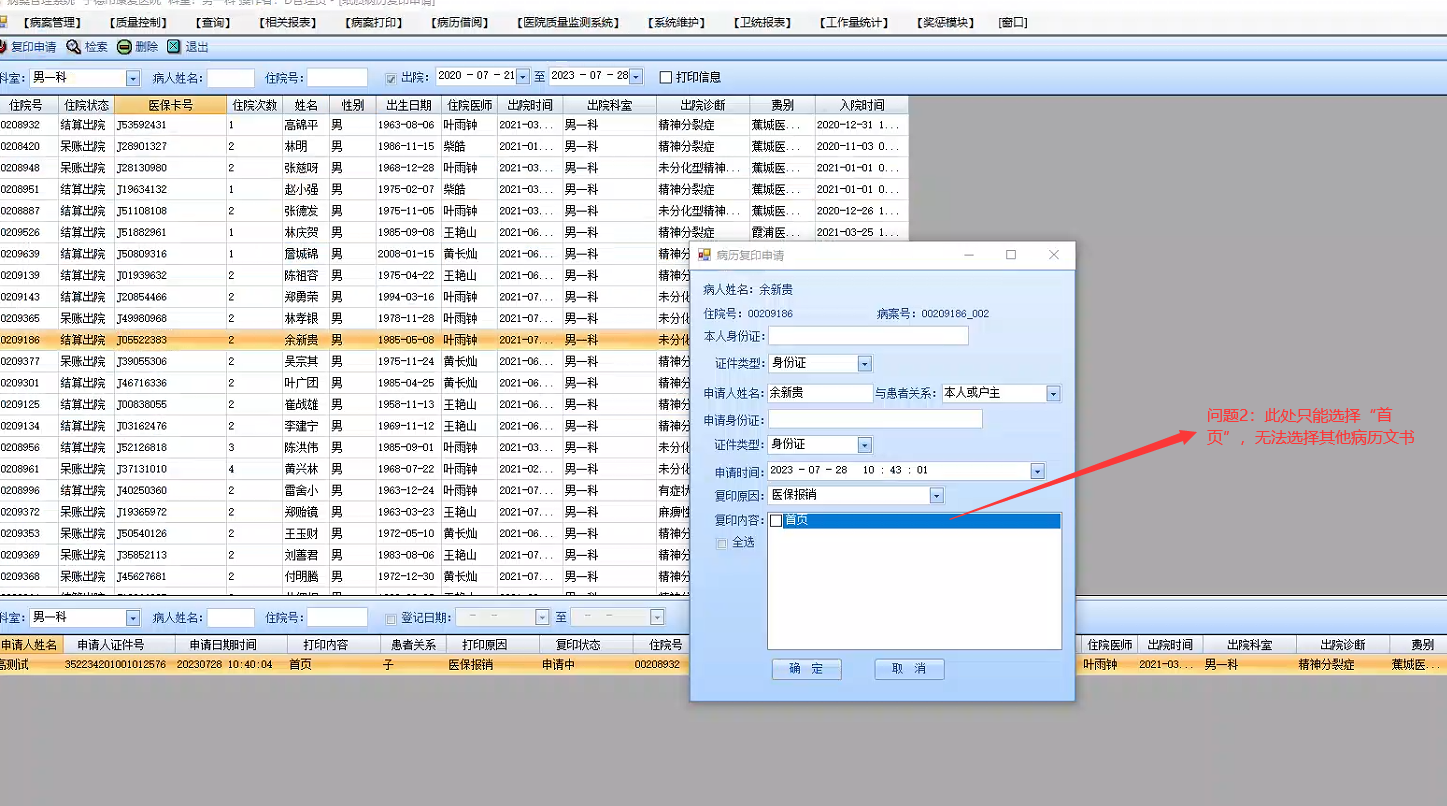Enable the 打印信息 checkbox
This screenshot has height=806, width=1447.
666,77
